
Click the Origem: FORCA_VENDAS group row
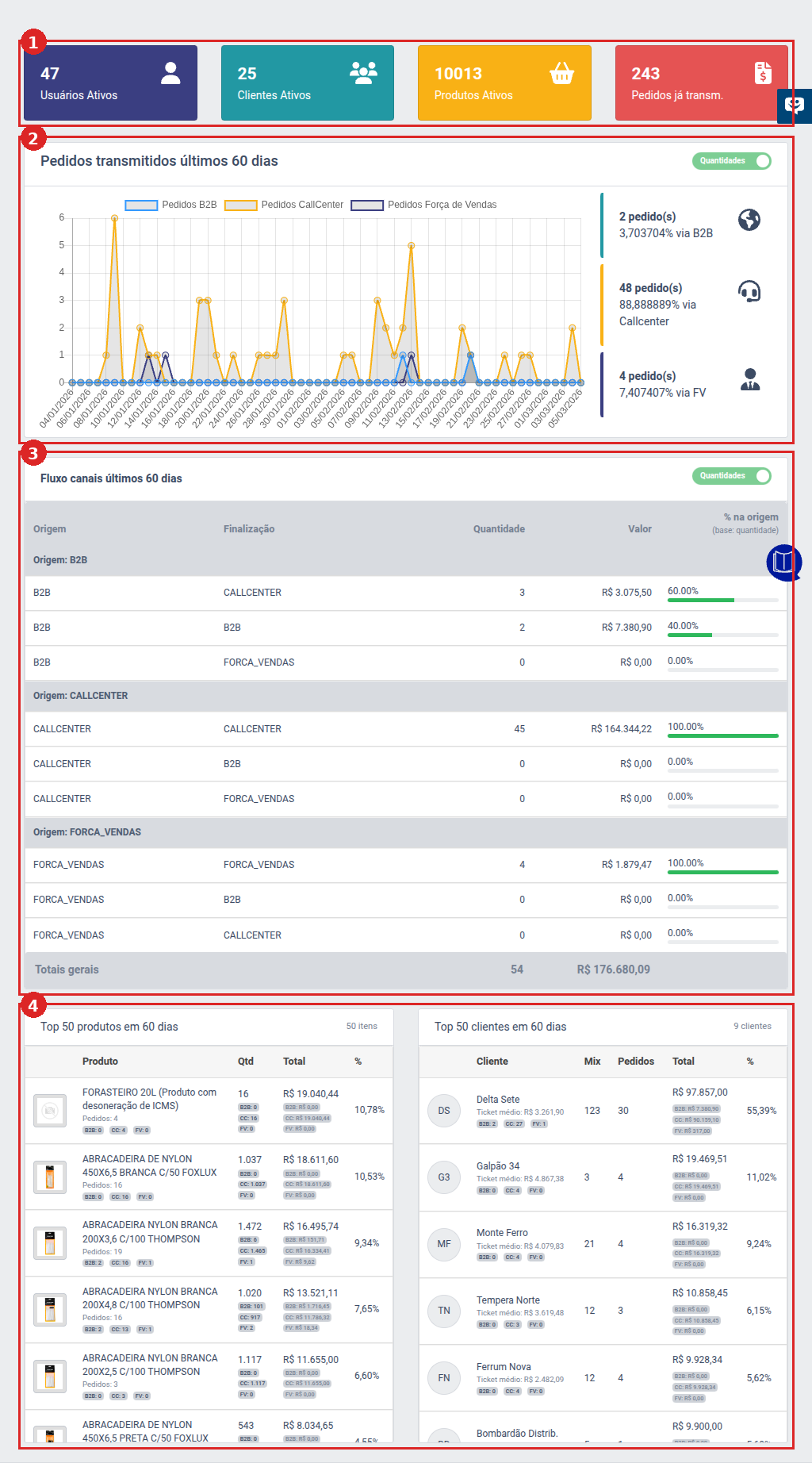click(406, 832)
